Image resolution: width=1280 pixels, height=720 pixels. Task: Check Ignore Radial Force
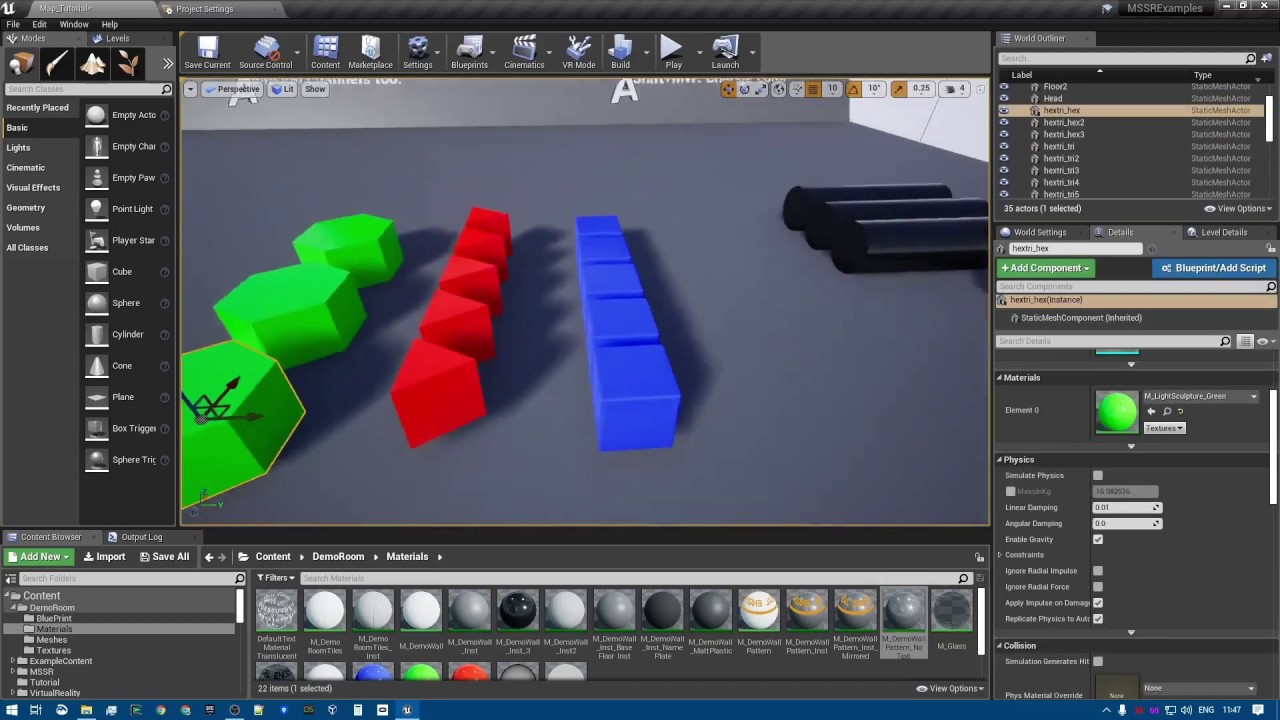point(1098,587)
